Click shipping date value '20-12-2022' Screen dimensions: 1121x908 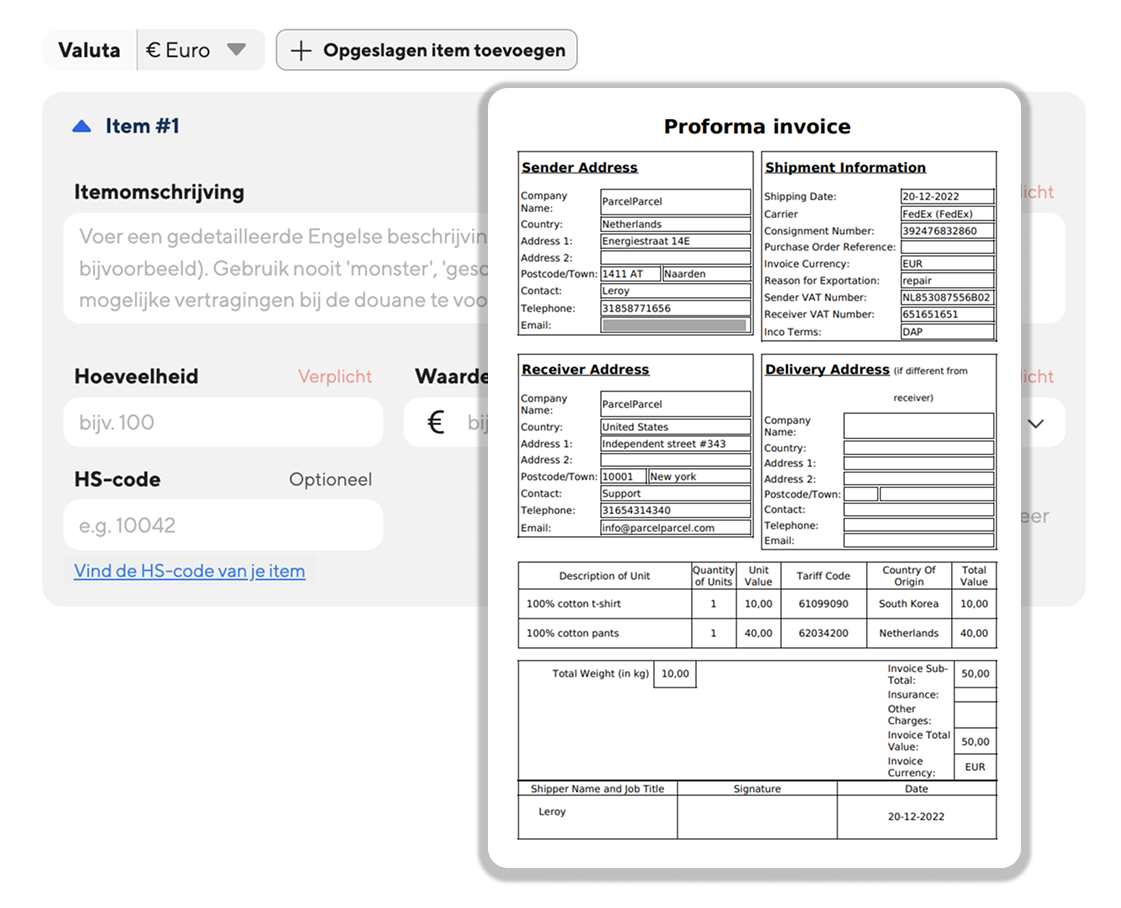(947, 197)
